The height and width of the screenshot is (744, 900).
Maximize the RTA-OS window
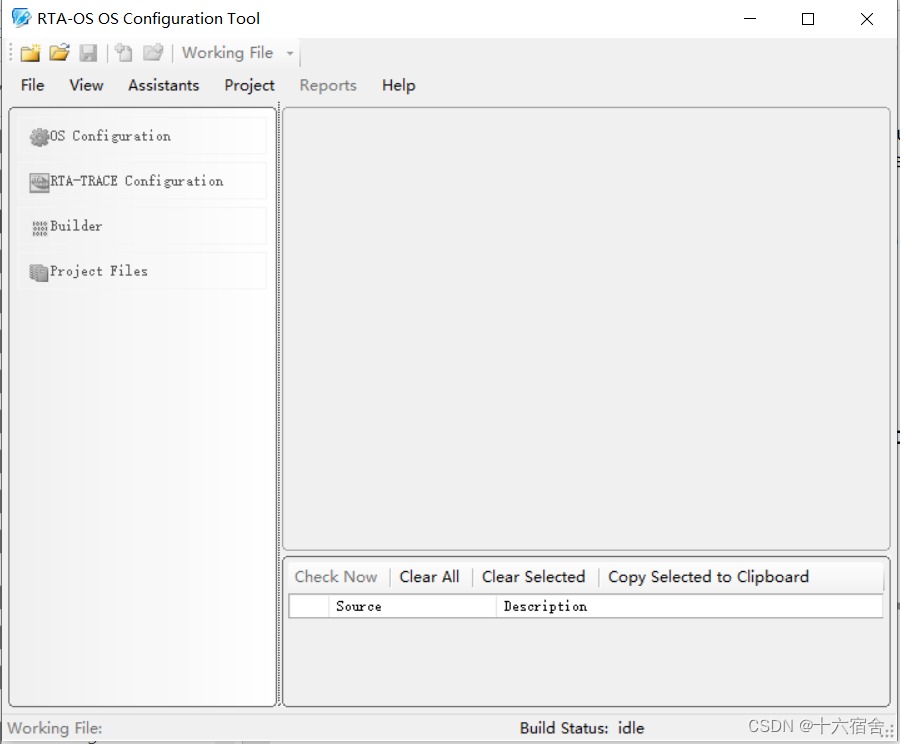[808, 19]
